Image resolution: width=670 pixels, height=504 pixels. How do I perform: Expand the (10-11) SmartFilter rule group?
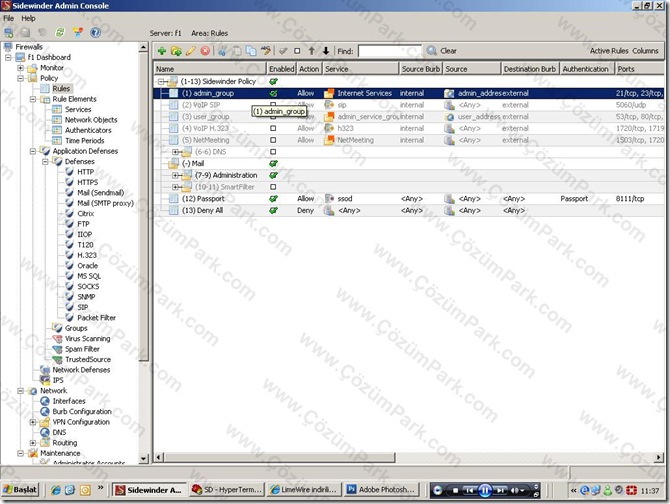pyautogui.click(x=175, y=187)
